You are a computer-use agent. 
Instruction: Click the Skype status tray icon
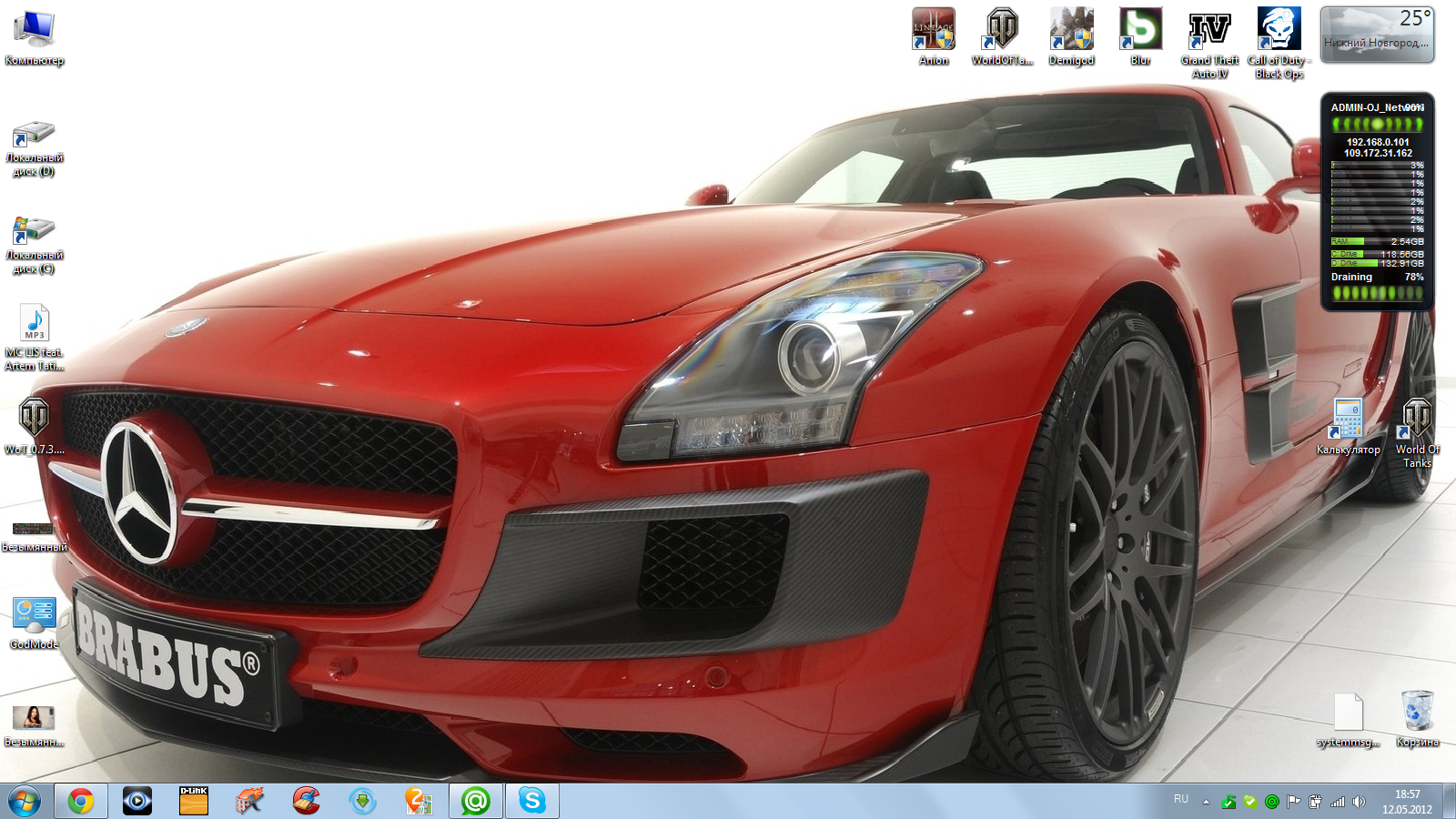tap(1250, 802)
